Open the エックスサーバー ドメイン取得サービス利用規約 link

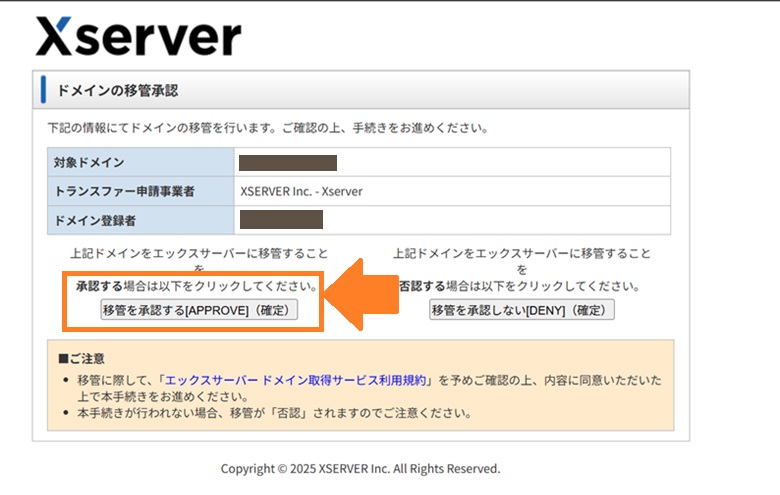tap(296, 380)
